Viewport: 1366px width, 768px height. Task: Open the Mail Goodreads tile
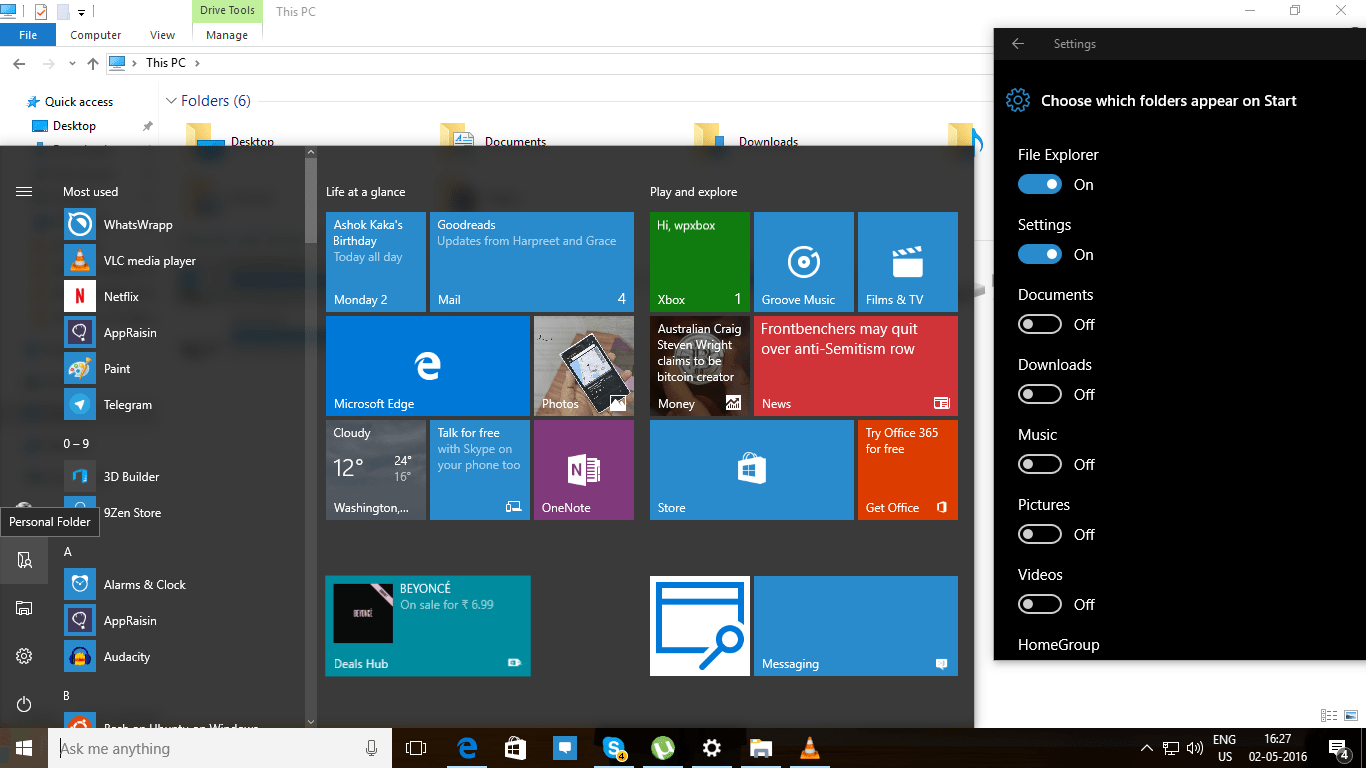532,262
